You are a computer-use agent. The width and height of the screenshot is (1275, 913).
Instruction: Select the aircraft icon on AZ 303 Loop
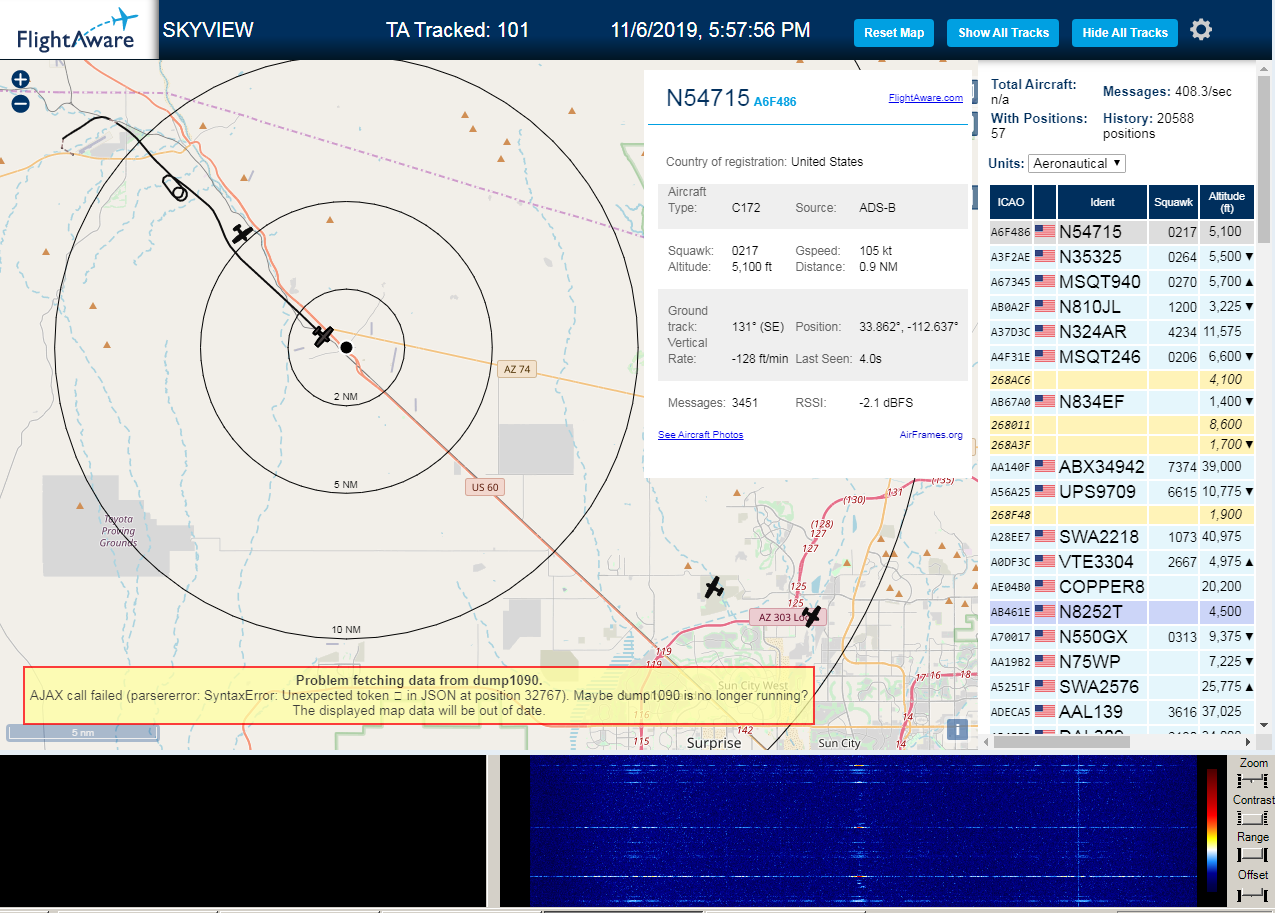811,616
